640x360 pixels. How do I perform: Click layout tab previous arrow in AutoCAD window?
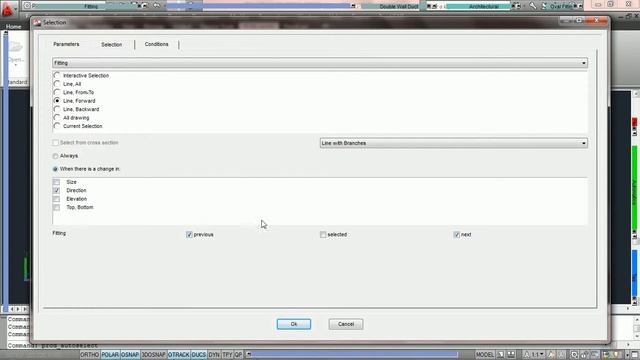(12, 309)
